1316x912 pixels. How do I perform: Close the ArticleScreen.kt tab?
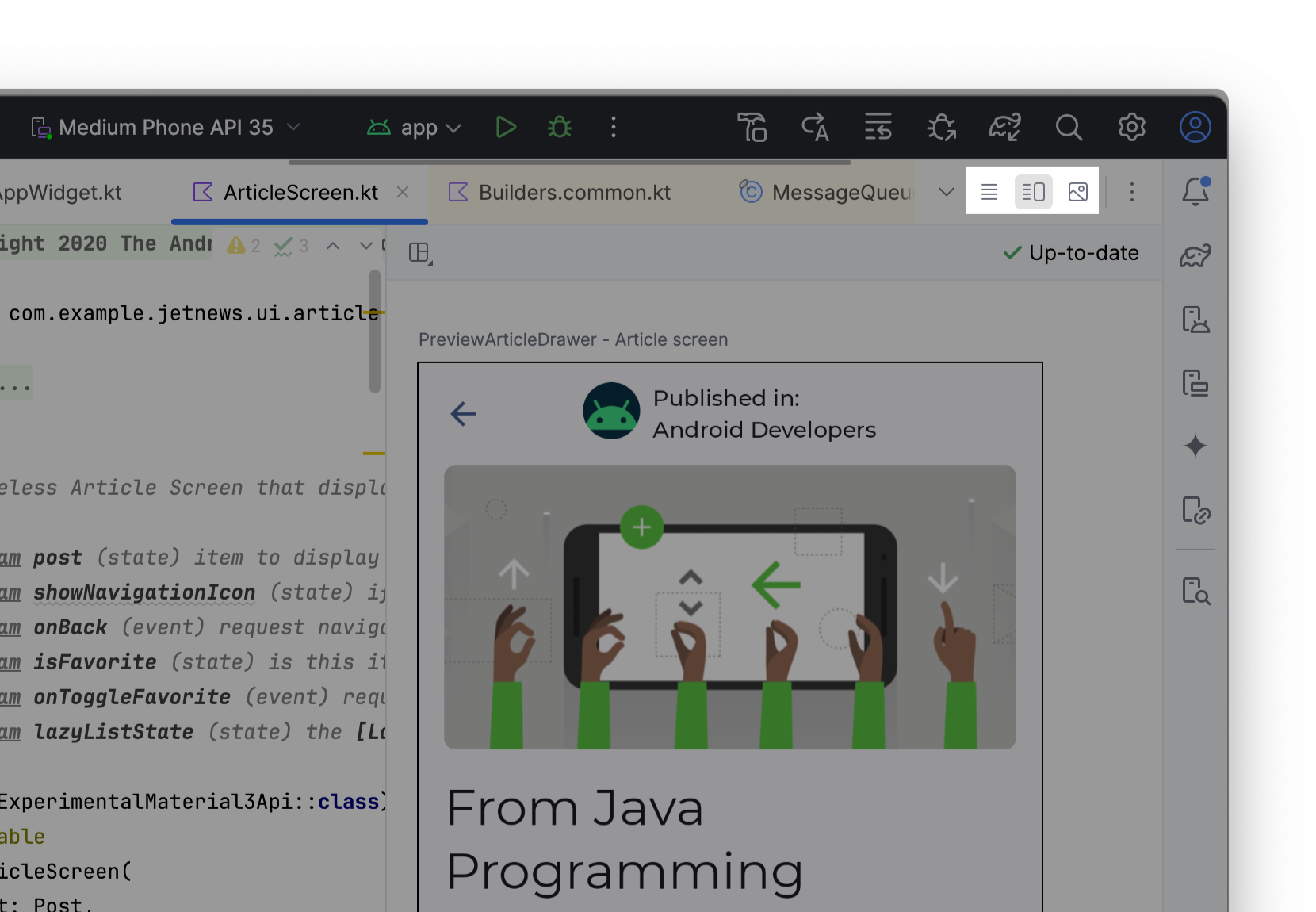point(403,192)
